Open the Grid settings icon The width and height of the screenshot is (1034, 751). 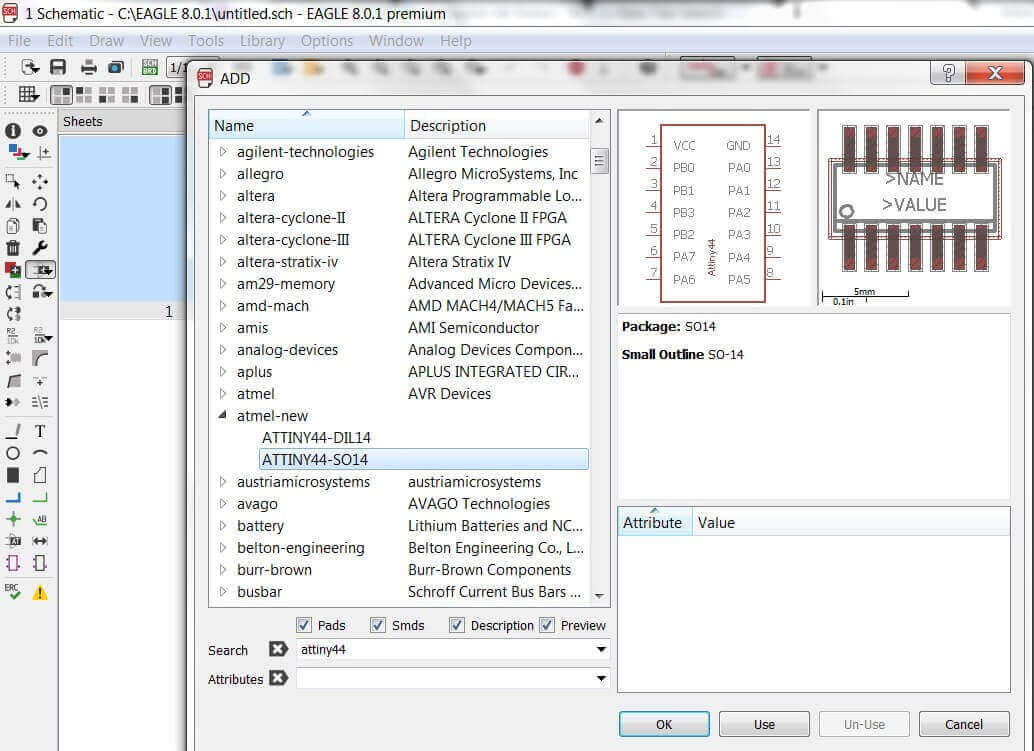[28, 94]
